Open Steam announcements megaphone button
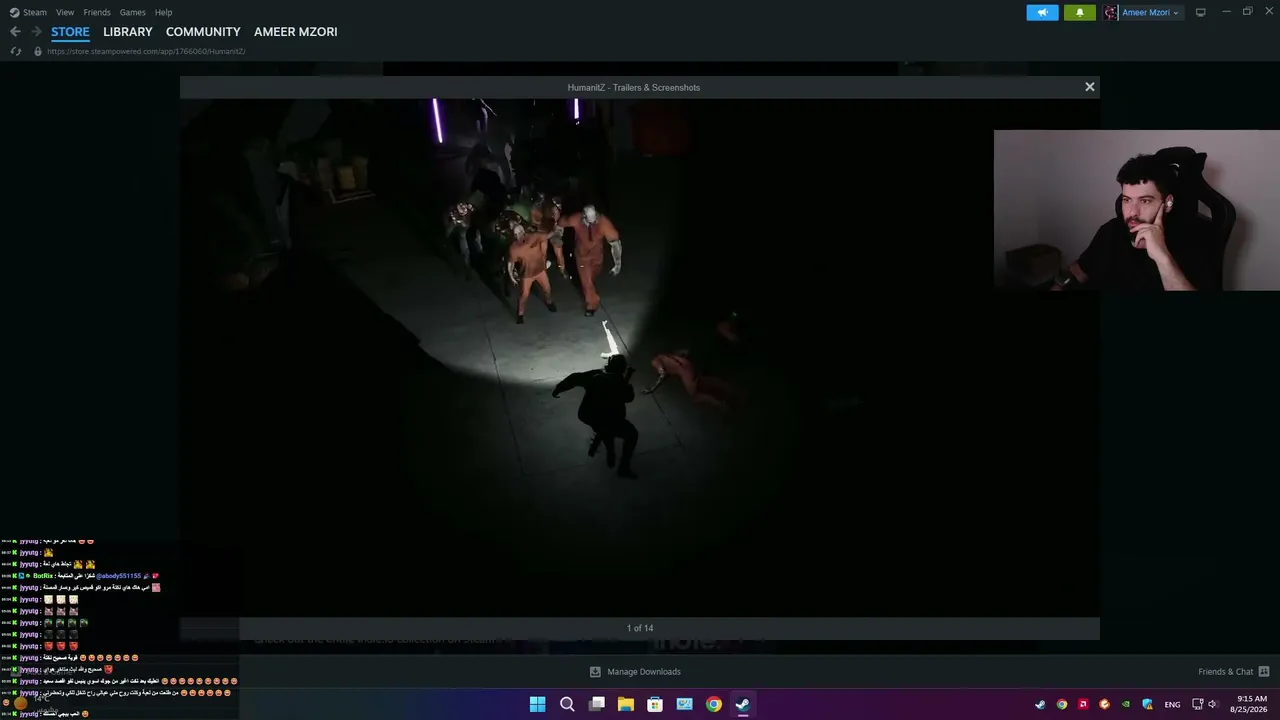Screen dimensions: 1280x720 pos(1042,12)
